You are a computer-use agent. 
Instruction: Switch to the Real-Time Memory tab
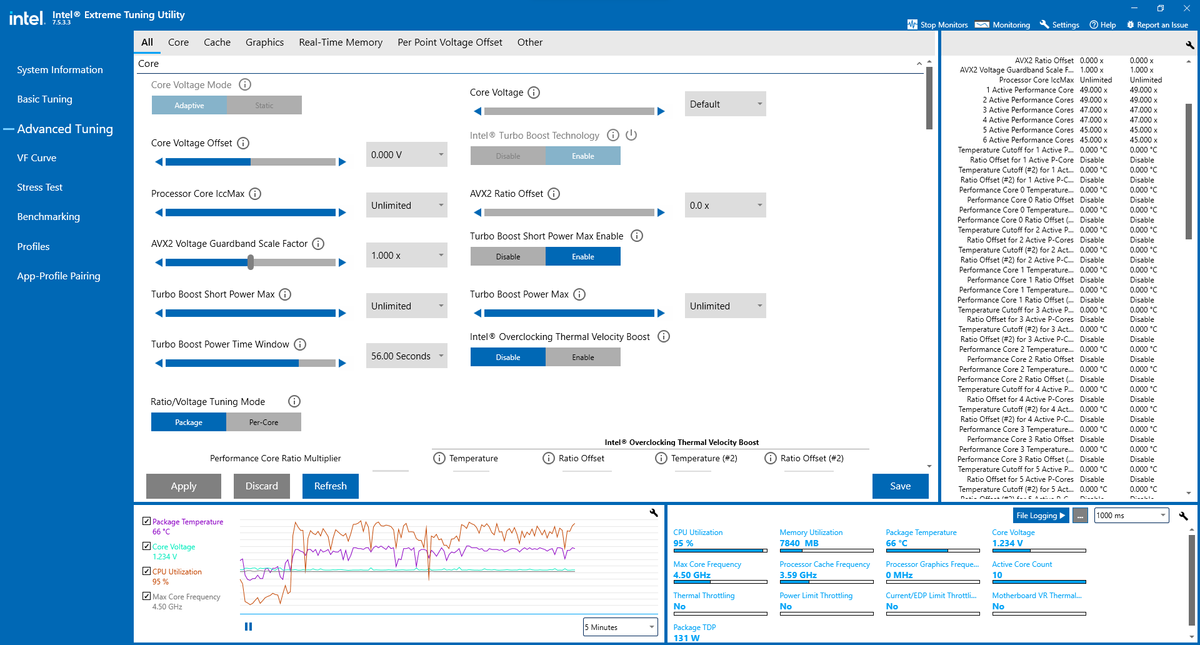[340, 42]
